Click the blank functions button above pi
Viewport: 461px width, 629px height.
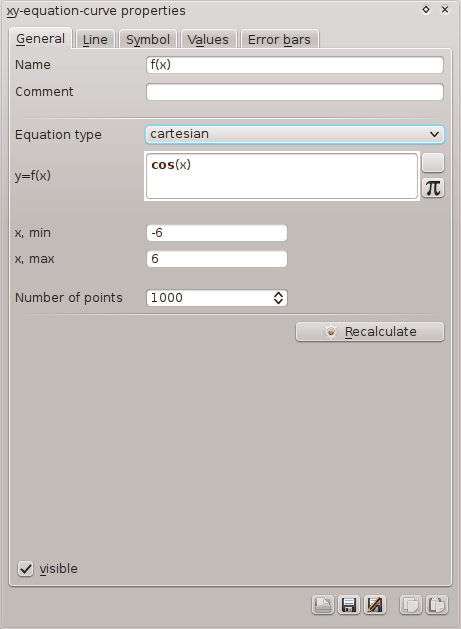[x=433, y=163]
